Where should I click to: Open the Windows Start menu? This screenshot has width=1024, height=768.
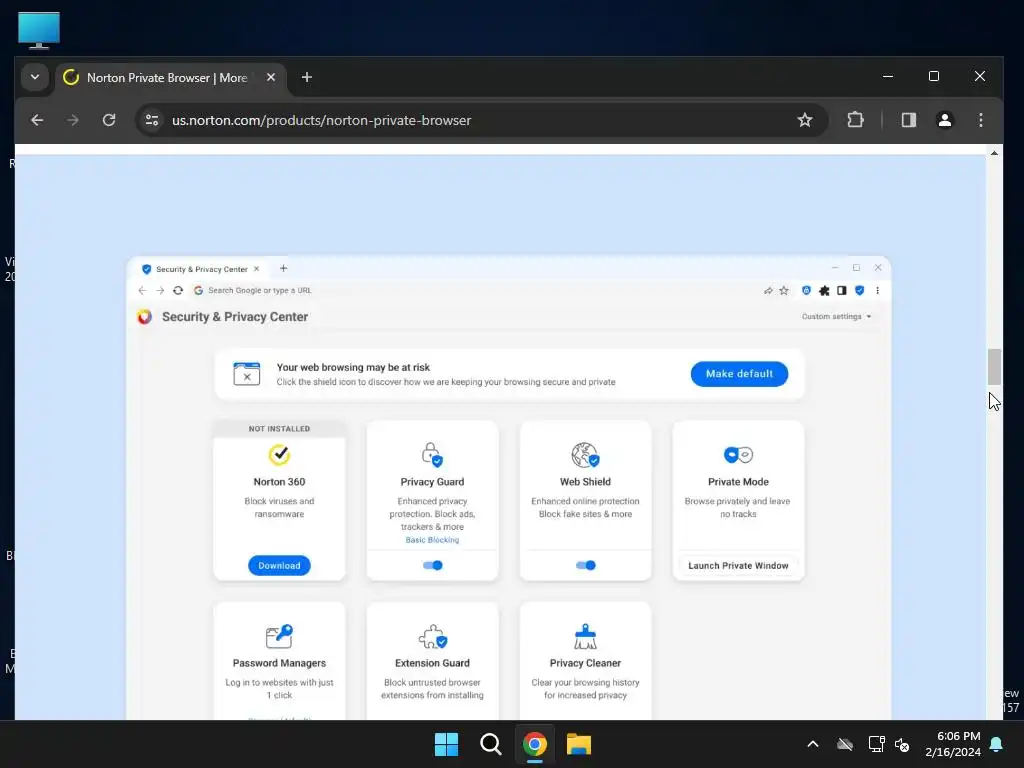coord(447,744)
